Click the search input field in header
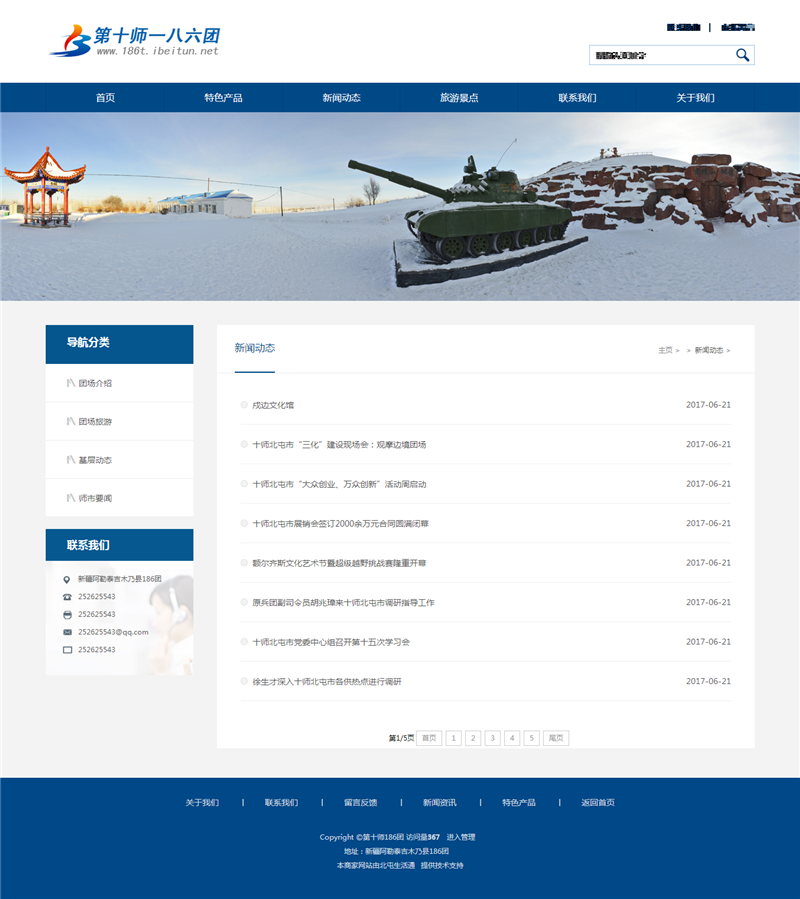The width and height of the screenshot is (800, 899). click(x=660, y=55)
